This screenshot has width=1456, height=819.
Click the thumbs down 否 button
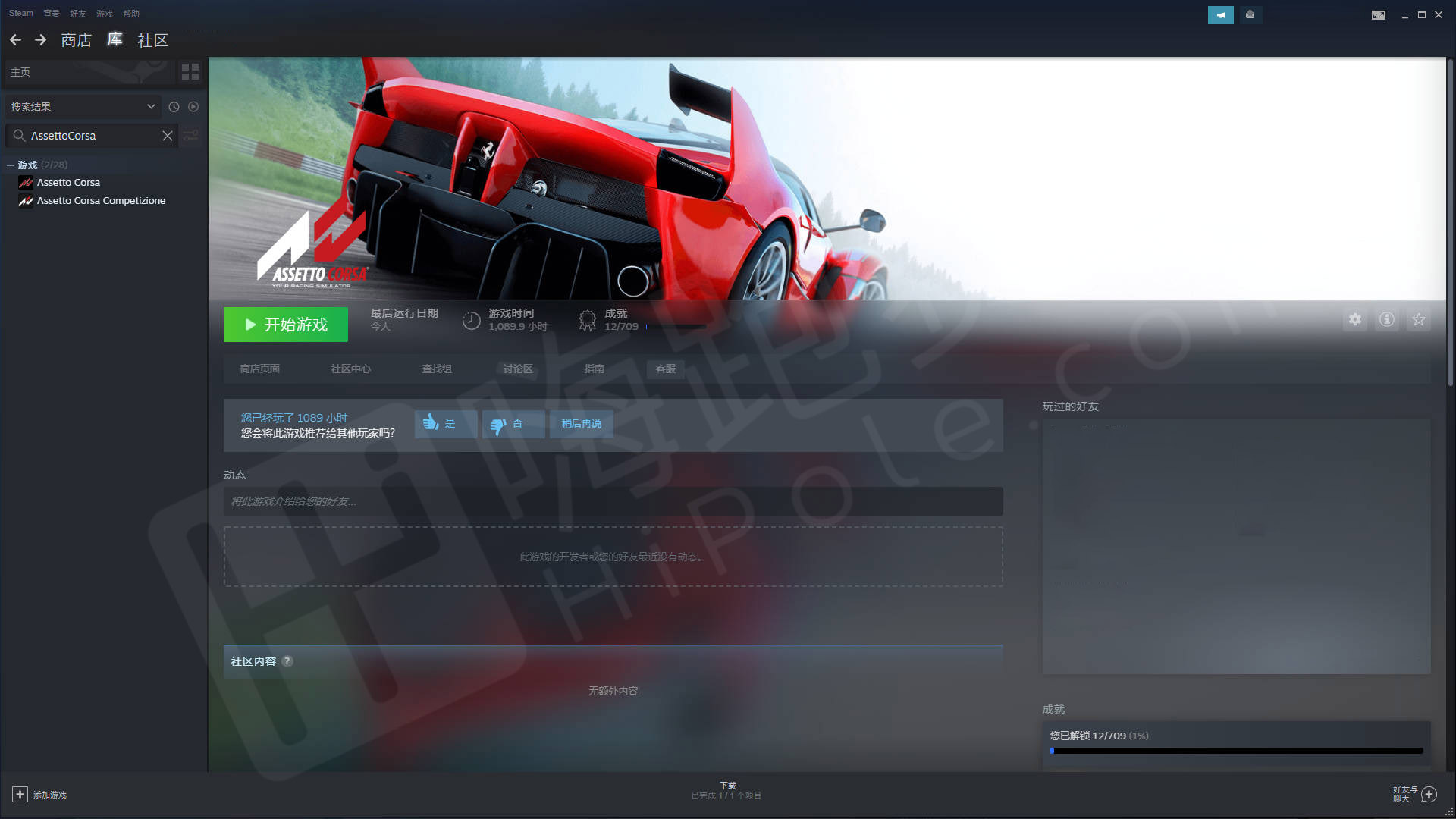(513, 424)
